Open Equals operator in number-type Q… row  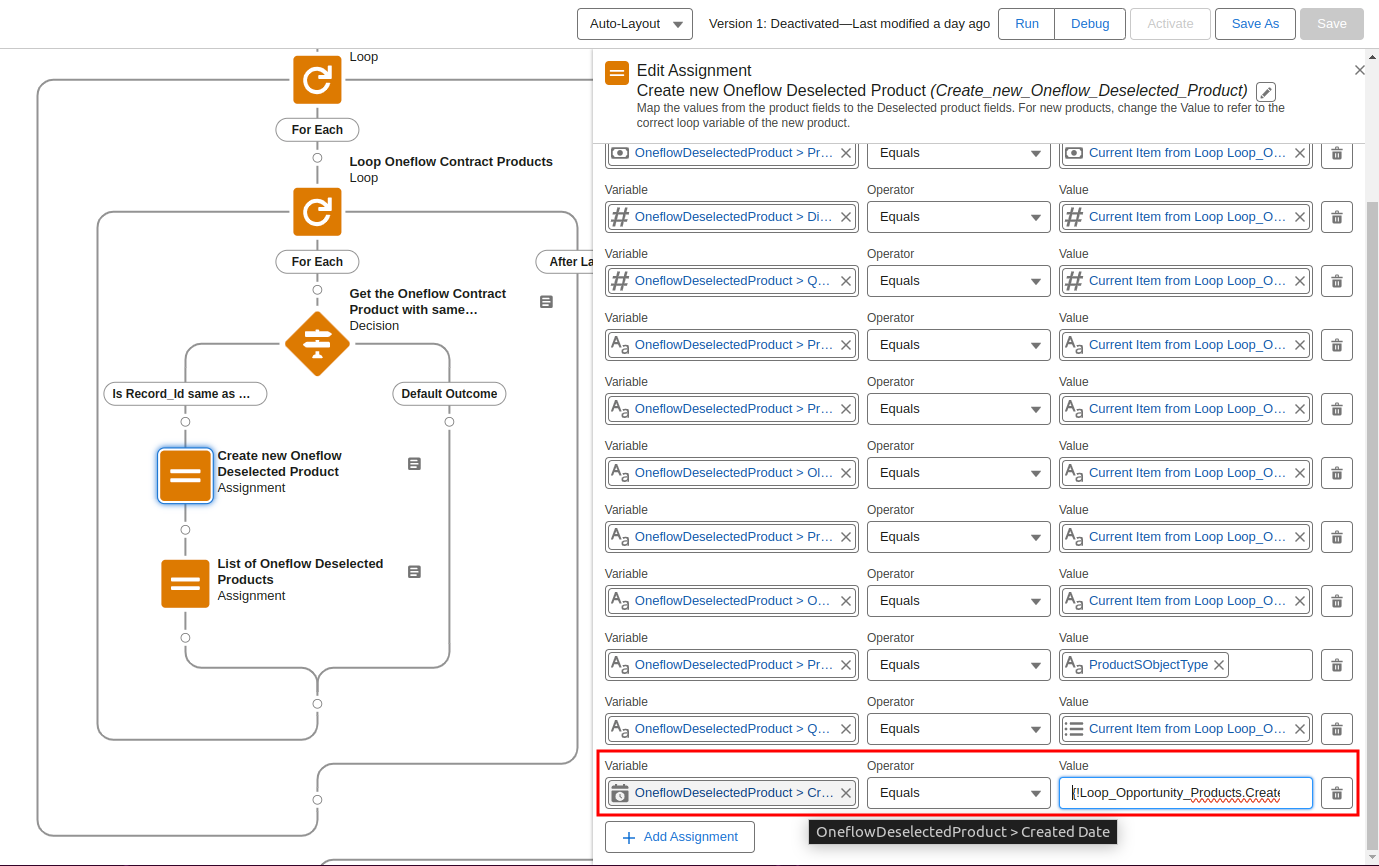(x=959, y=281)
